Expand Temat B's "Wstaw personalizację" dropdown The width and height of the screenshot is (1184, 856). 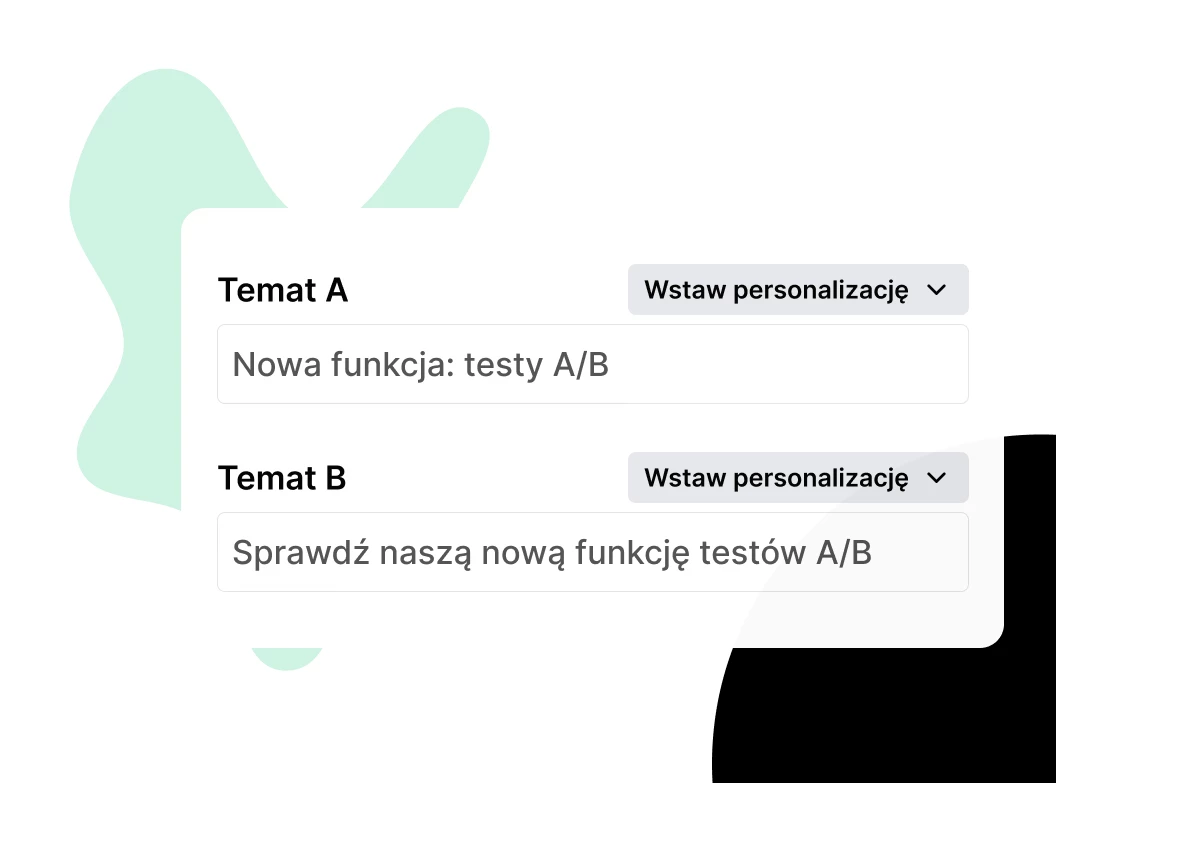coord(797,478)
